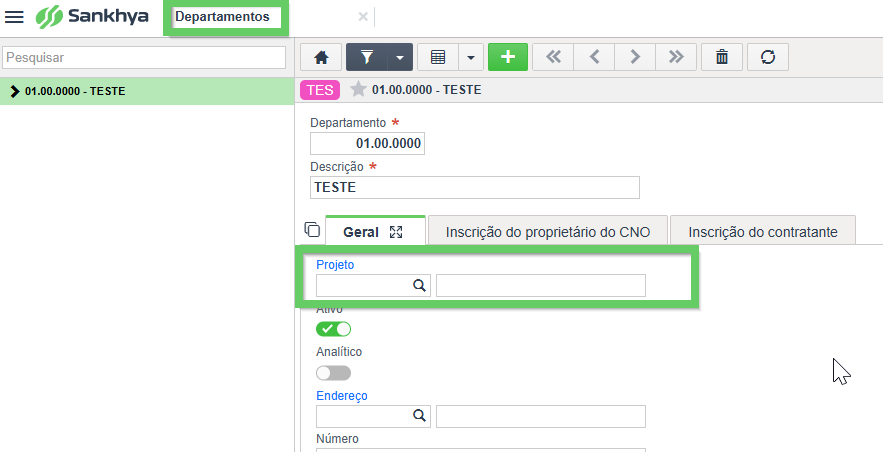Click the Endereço link label

click(342, 396)
